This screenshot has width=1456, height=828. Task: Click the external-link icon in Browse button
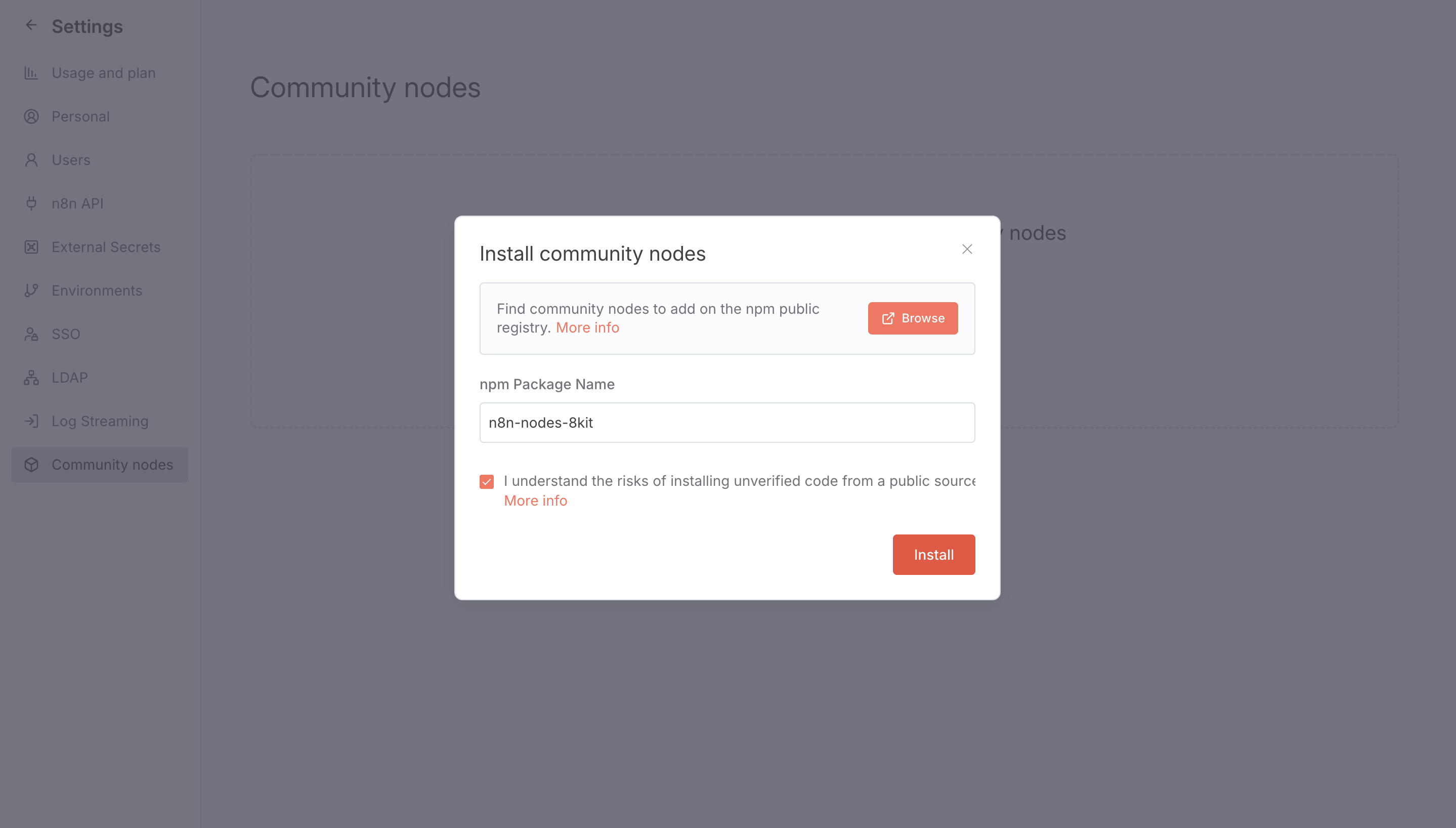888,318
